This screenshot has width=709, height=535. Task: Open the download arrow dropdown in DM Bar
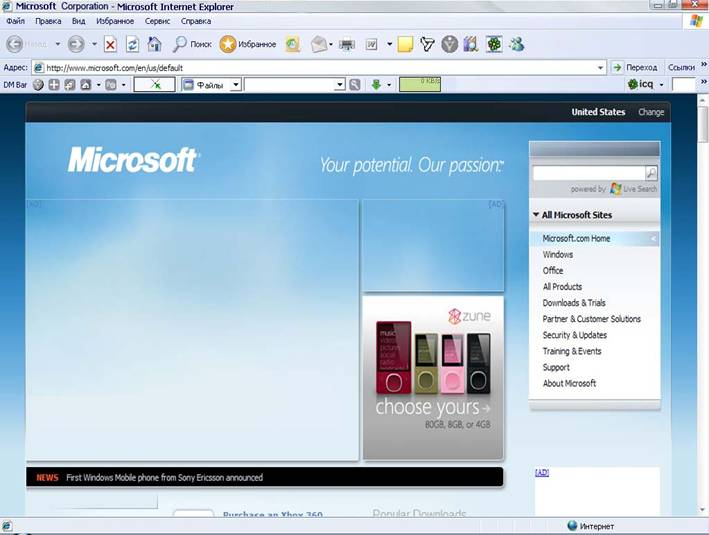tap(389, 85)
